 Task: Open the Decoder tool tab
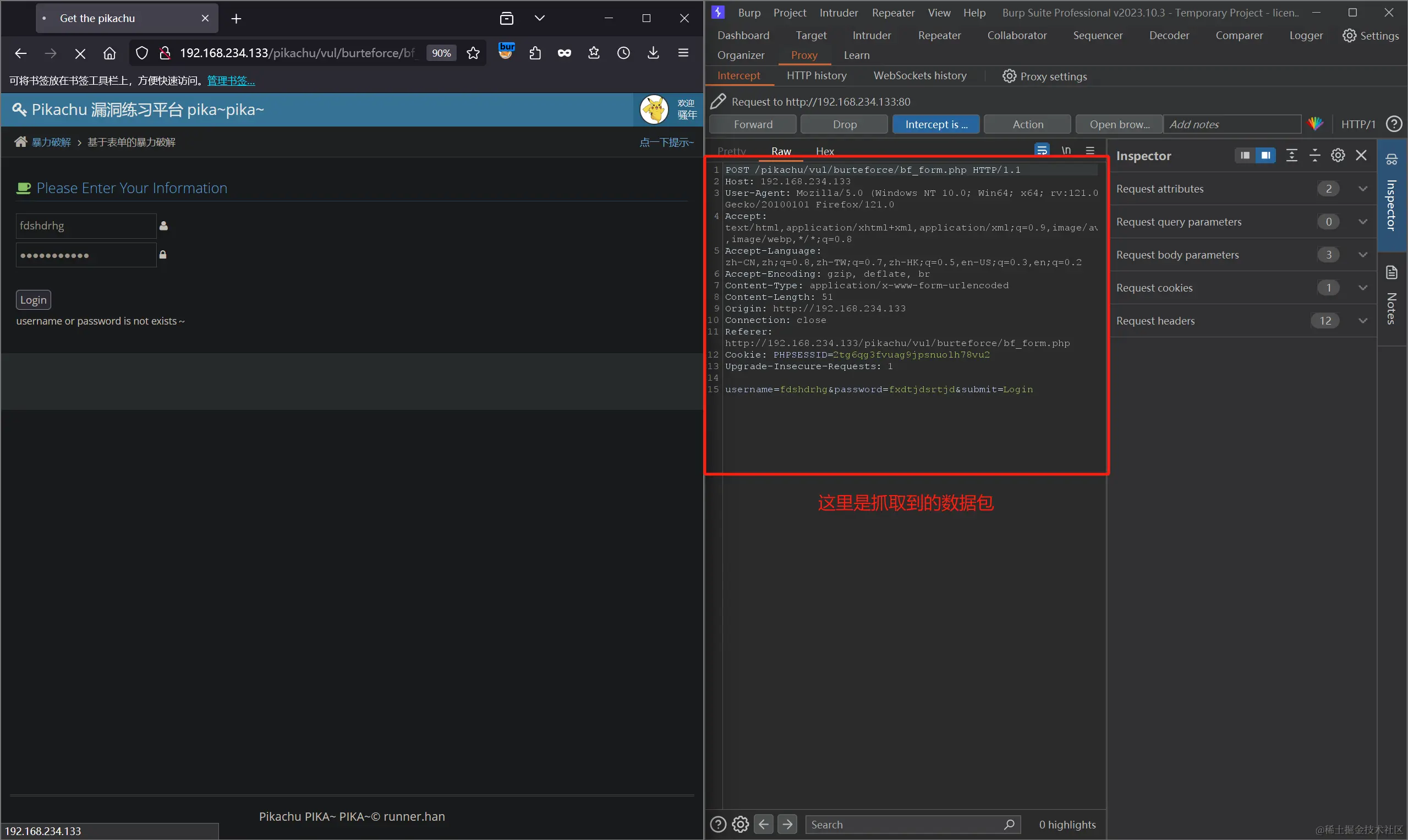tap(1169, 35)
